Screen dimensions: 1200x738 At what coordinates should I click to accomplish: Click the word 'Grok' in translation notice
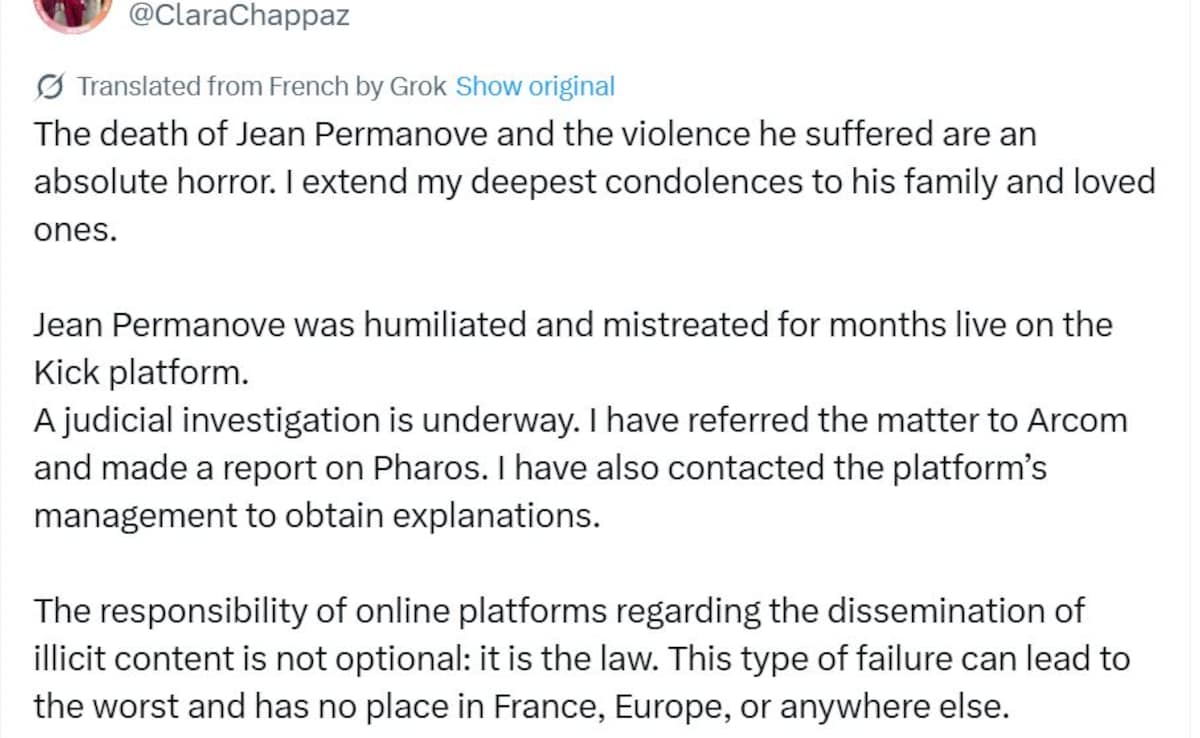pos(418,87)
